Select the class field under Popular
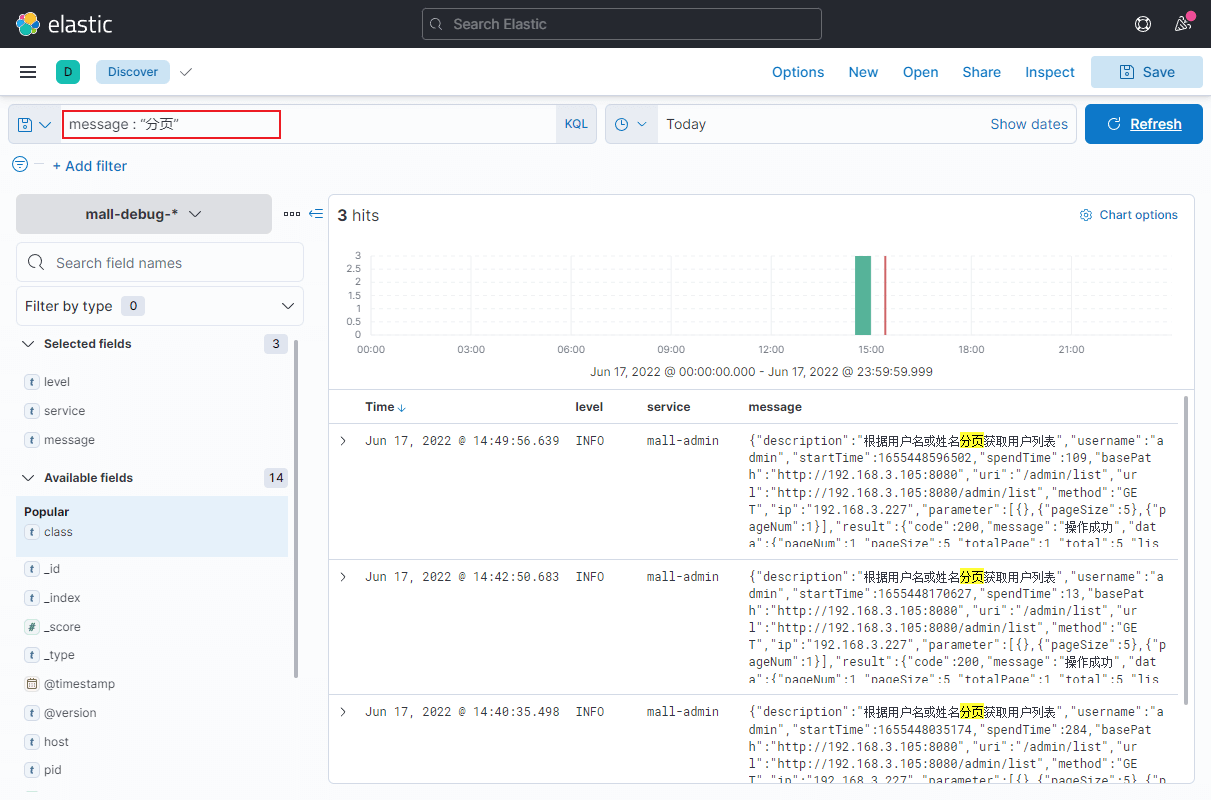The width and height of the screenshot is (1211, 800). (58, 532)
